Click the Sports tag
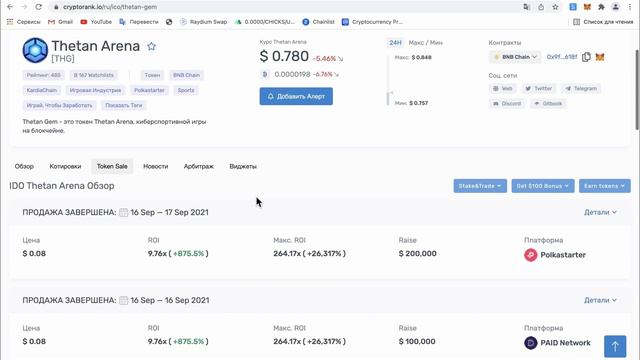The width and height of the screenshot is (640, 360). coord(186,90)
